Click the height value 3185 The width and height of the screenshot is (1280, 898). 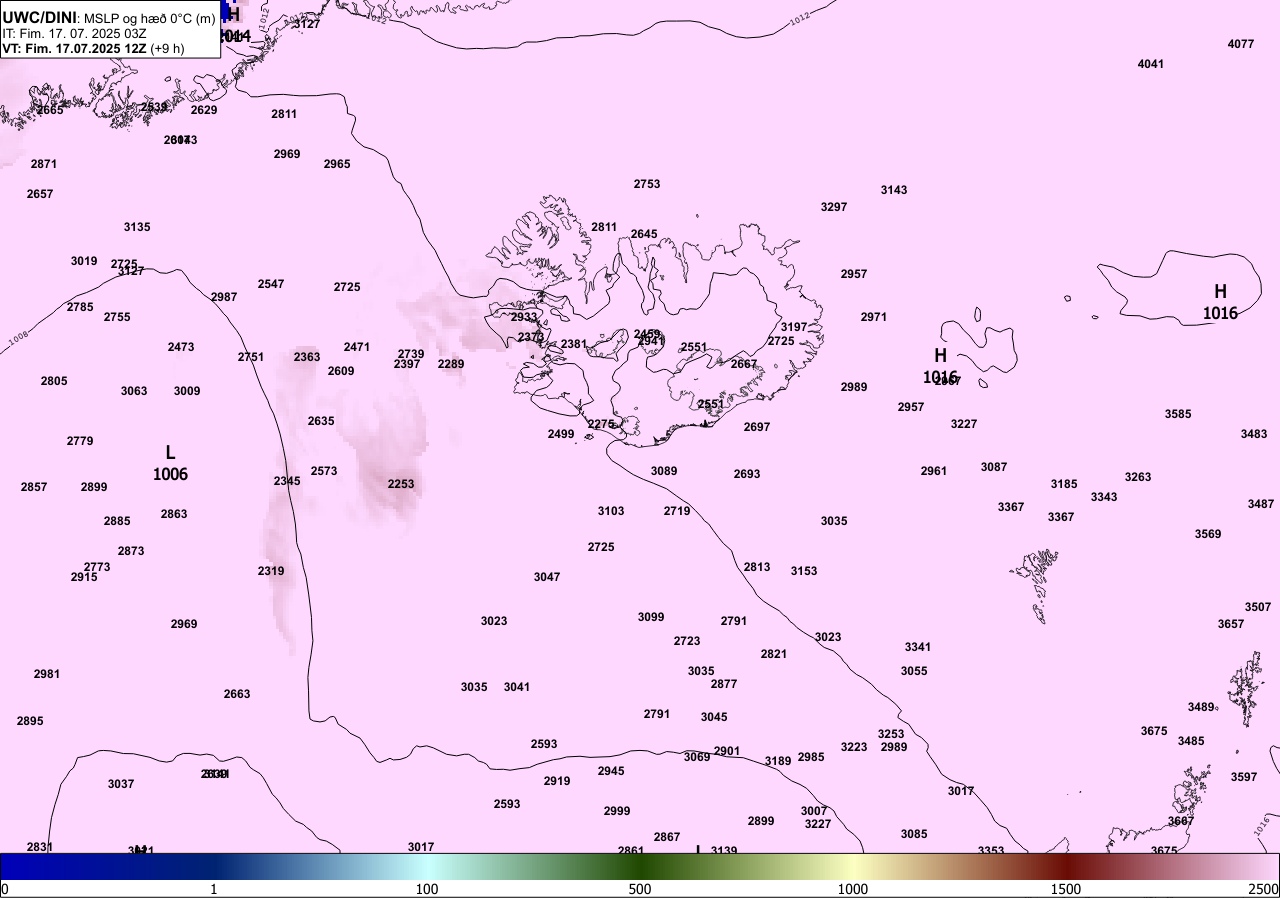click(1064, 484)
